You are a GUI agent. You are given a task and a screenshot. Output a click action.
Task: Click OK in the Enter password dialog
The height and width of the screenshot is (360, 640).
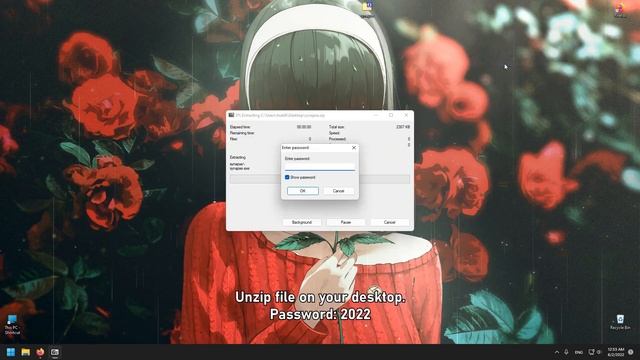tap(302, 191)
